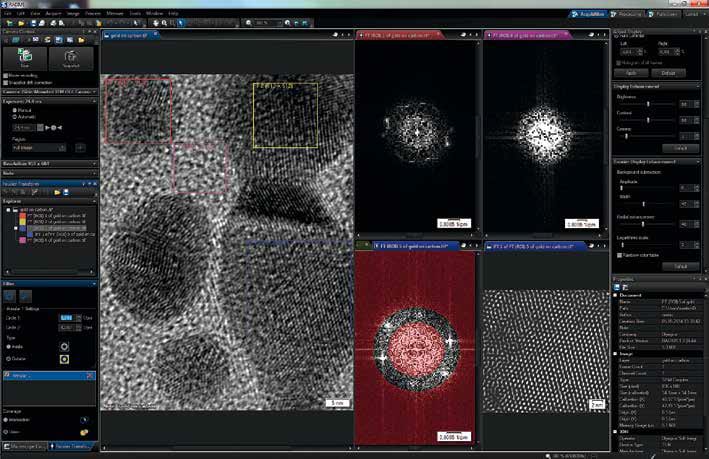Remove the Annular filter with red X
Viewport: 709px width, 459px height.
point(91,374)
